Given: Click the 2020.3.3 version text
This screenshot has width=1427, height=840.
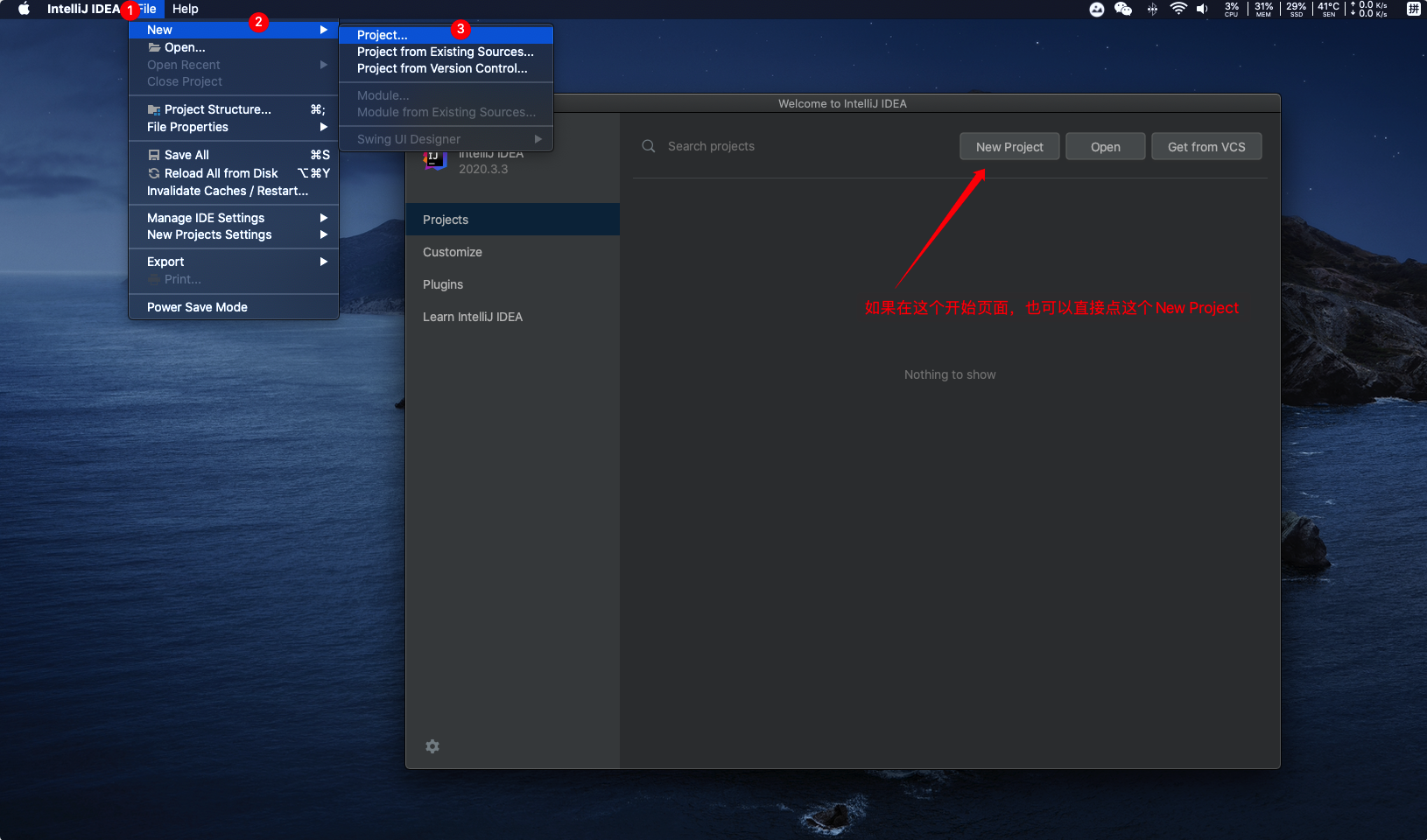Looking at the screenshot, I should (483, 169).
